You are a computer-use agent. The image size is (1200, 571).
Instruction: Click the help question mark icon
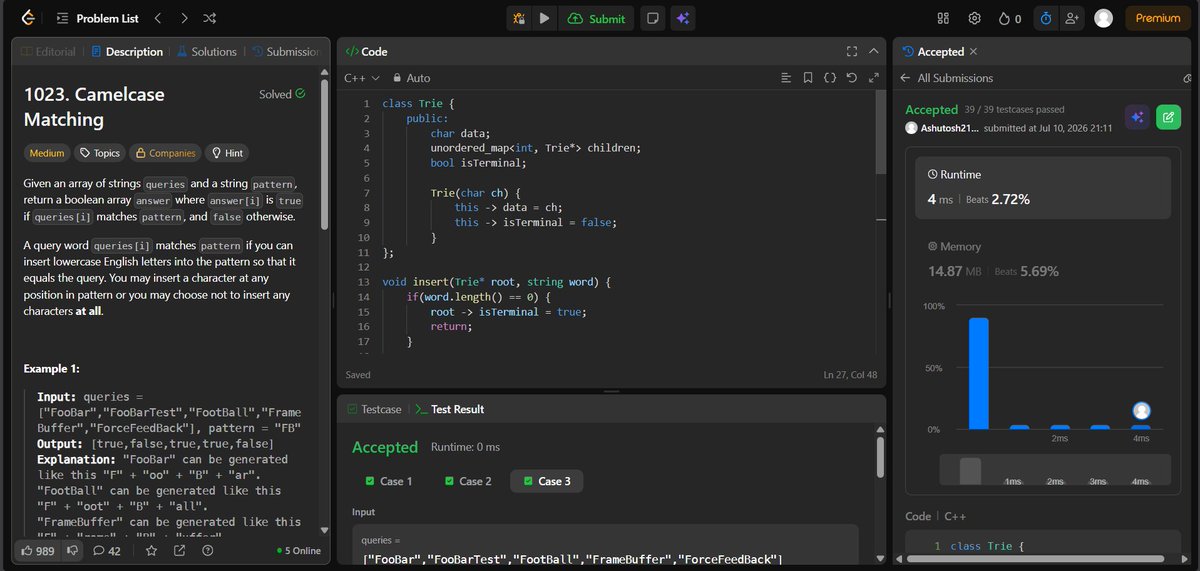206,550
